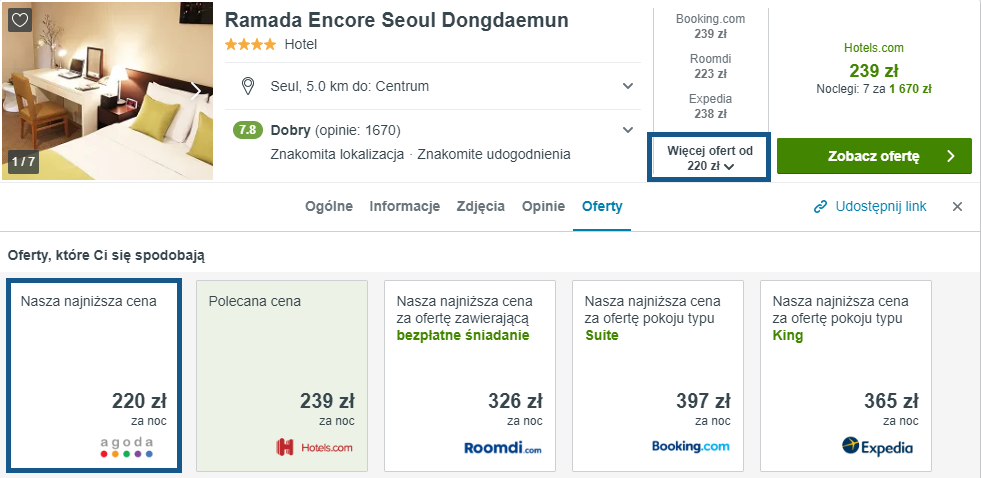This screenshot has width=981, height=478.
Task: Click the location pin icon
Action: tap(248, 86)
